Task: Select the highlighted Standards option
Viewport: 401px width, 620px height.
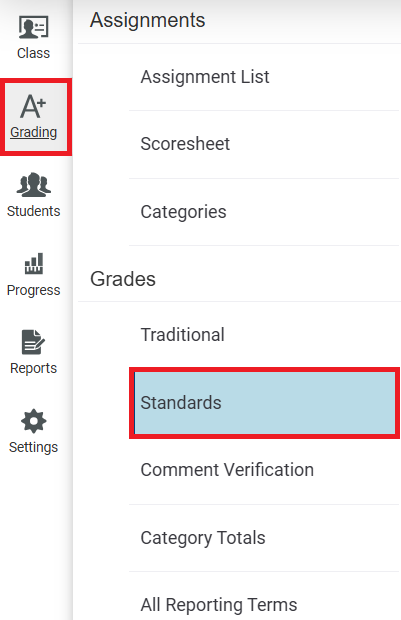Action: pos(265,403)
